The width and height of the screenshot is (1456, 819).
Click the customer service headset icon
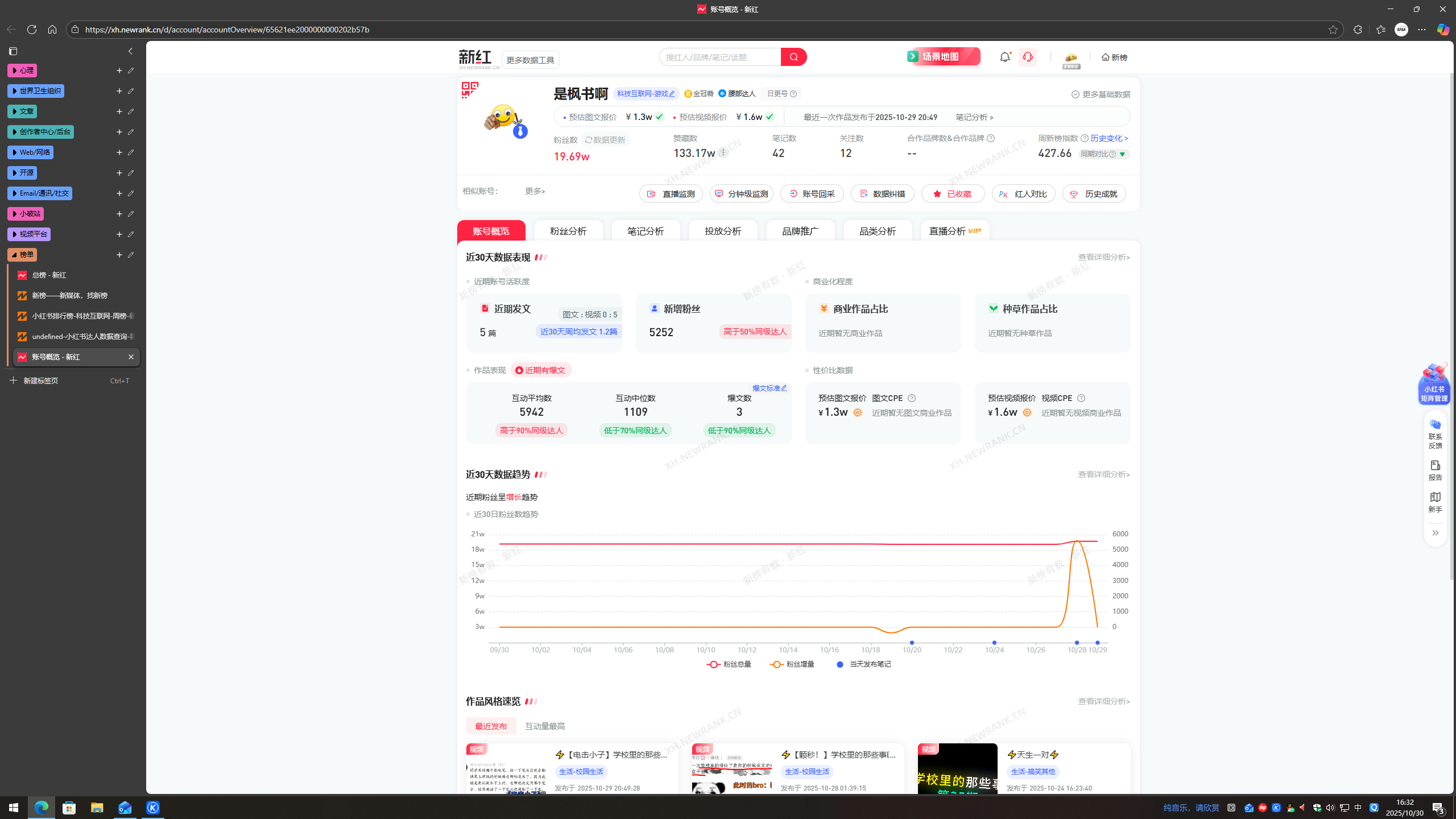(x=1027, y=57)
